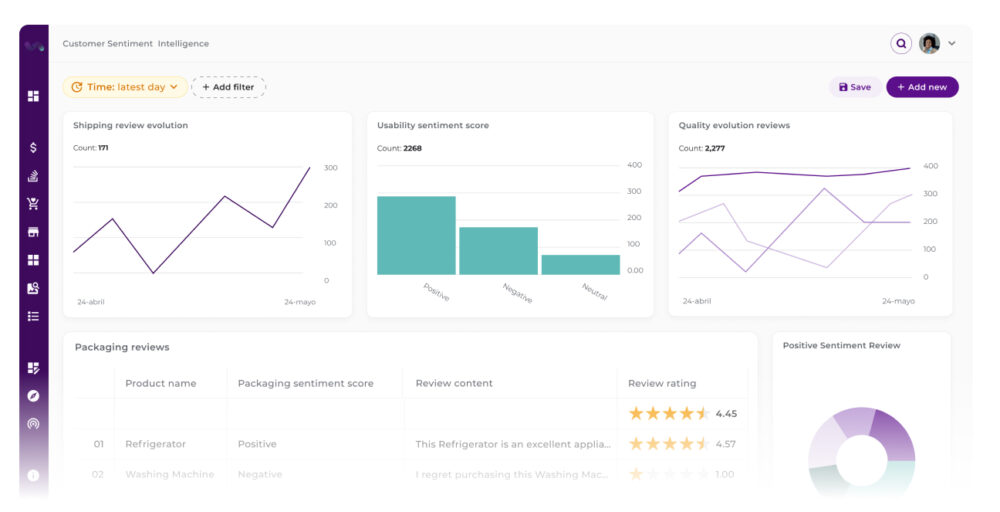Click the Save button

click(855, 87)
